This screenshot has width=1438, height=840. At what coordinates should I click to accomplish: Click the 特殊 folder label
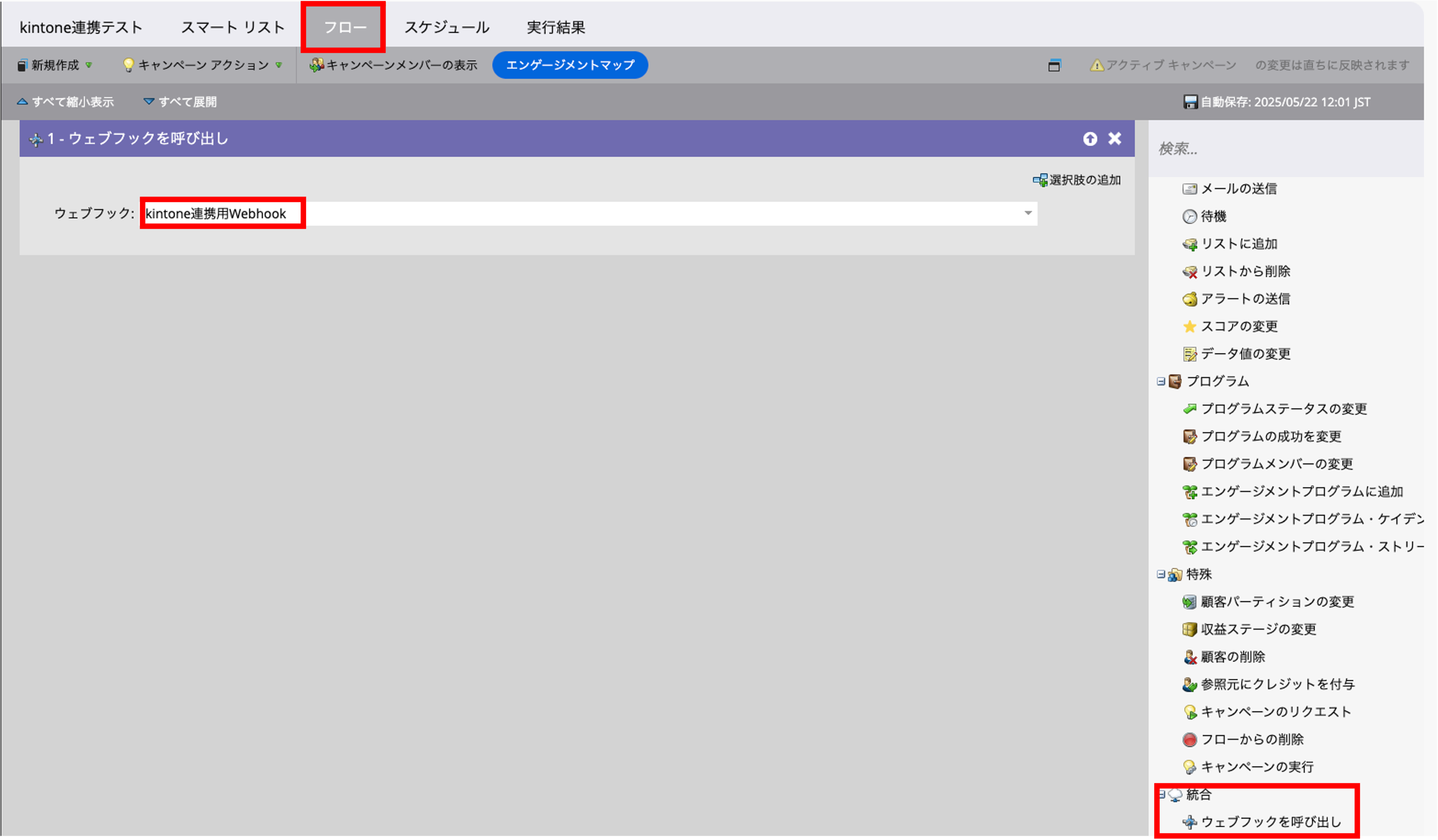pyautogui.click(x=1199, y=574)
